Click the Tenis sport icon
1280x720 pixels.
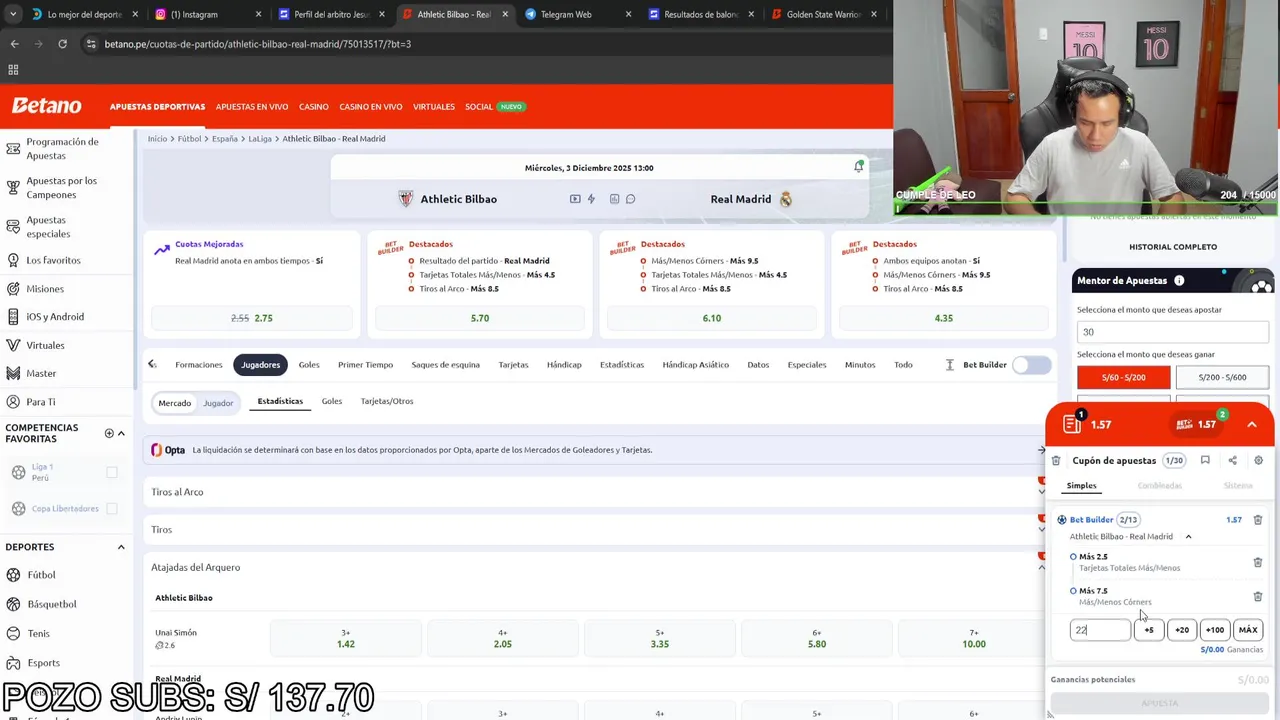point(13,633)
